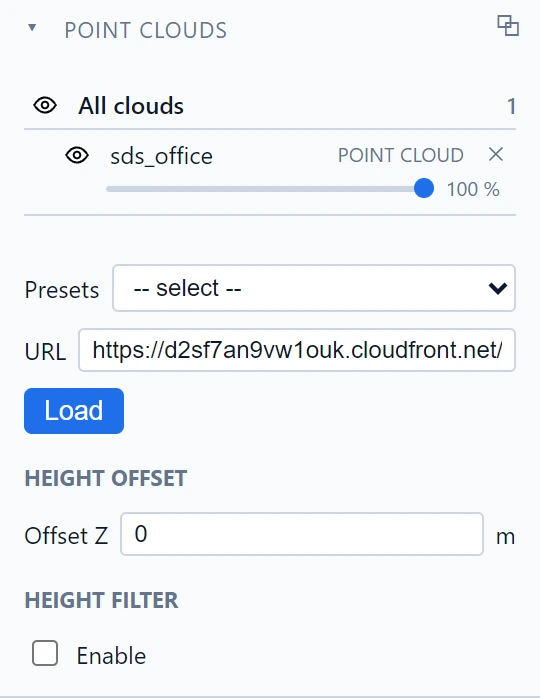Enable the height filter checkbox
This screenshot has height=698, width=540.
45,653
